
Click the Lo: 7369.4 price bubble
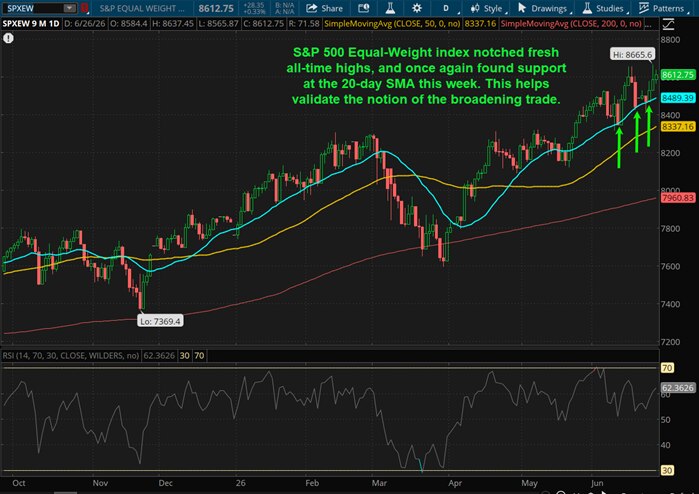tap(160, 321)
